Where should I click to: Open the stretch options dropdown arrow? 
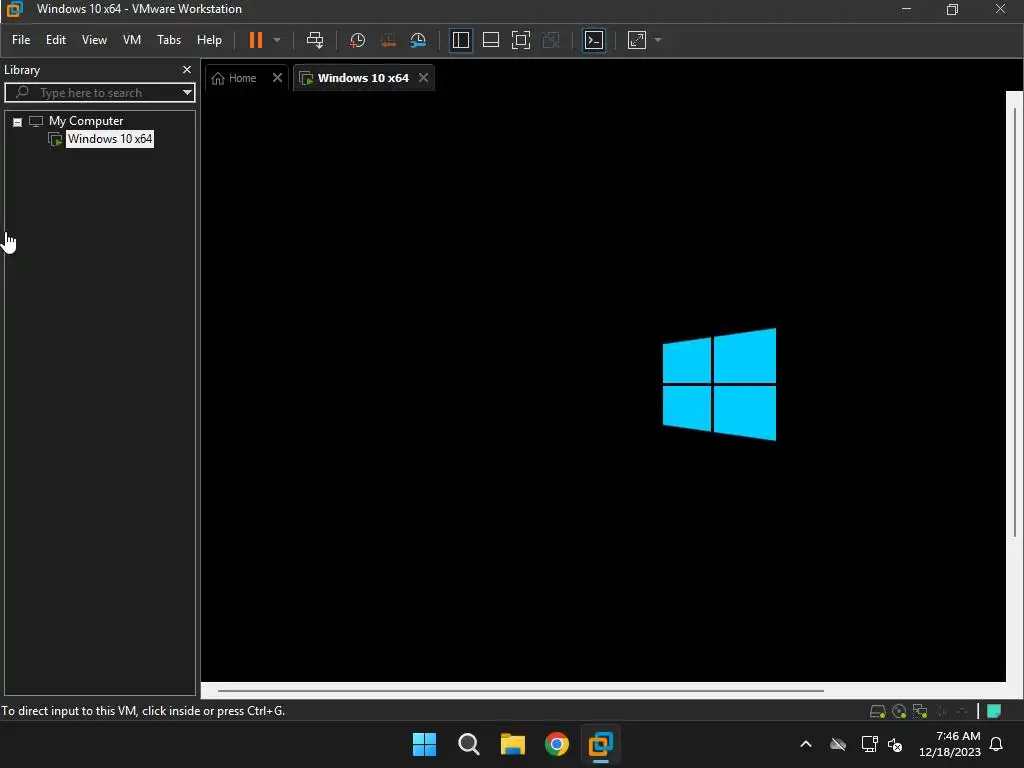[658, 40]
